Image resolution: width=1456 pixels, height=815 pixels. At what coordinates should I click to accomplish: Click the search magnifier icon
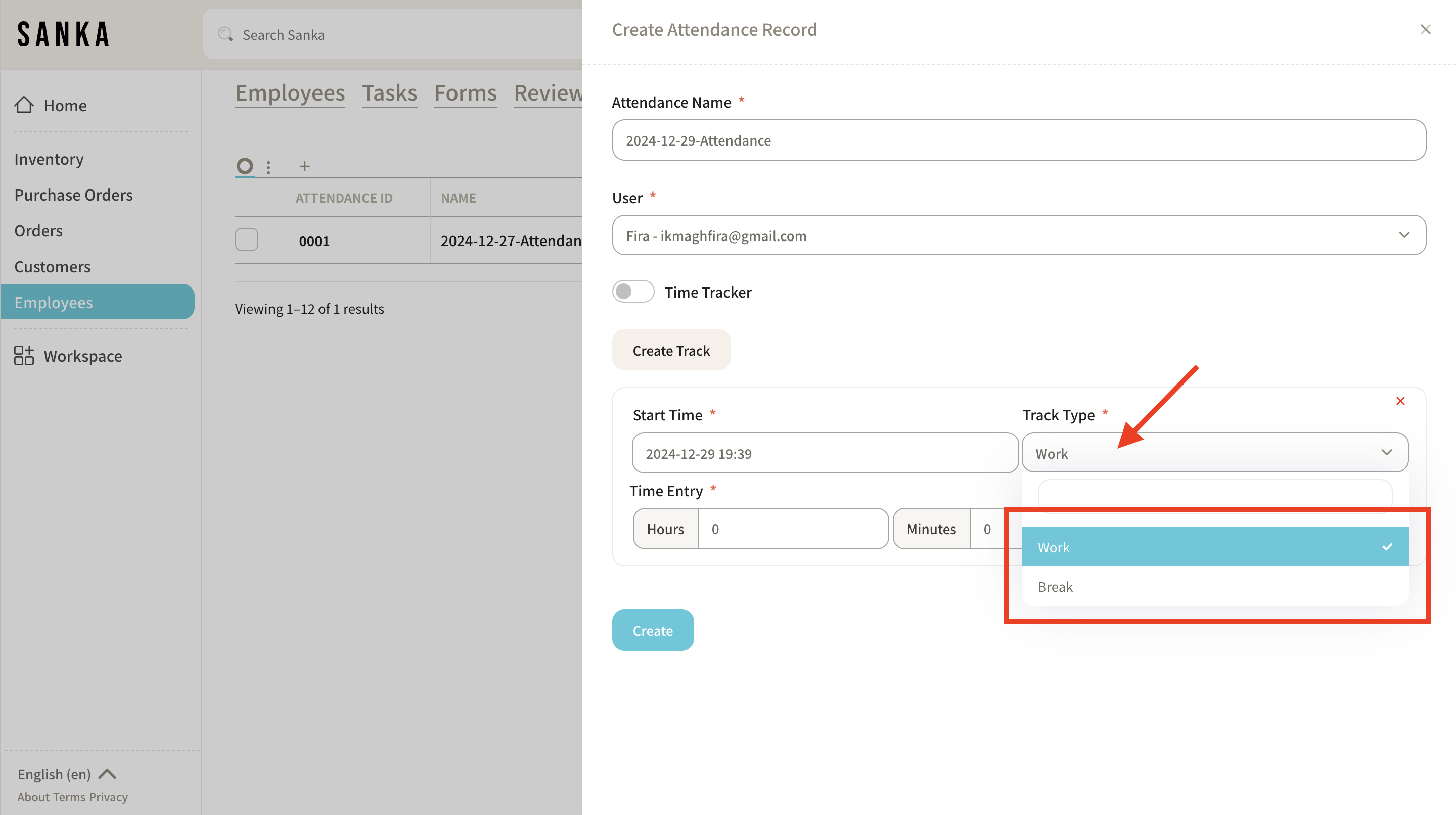pos(225,34)
